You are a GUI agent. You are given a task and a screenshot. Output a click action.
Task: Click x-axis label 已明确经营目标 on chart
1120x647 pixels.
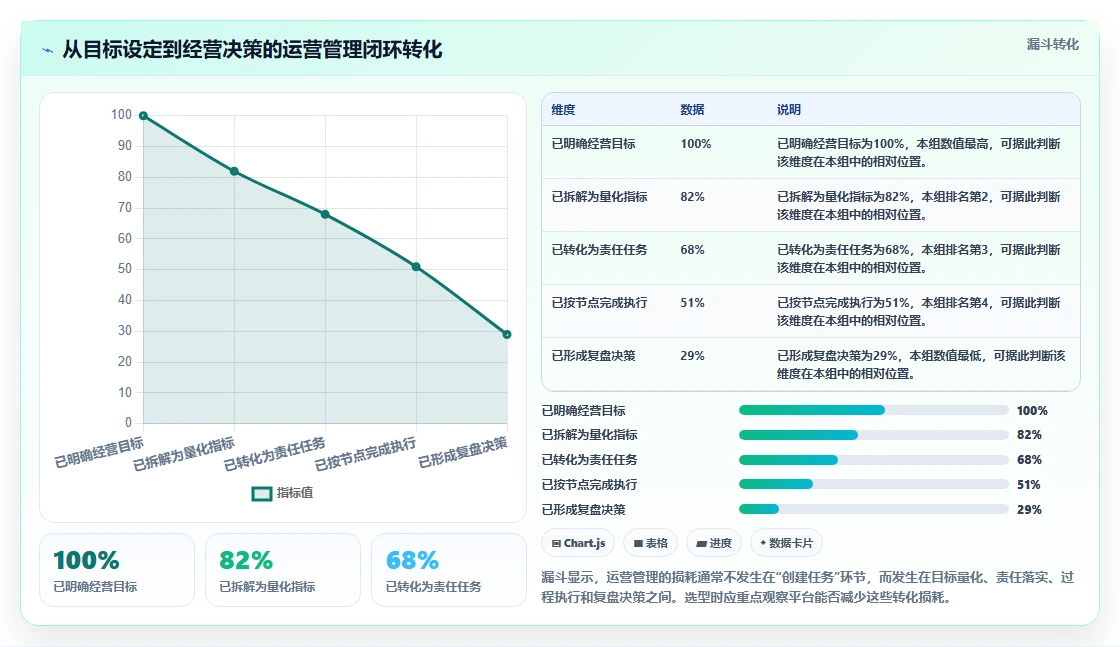pos(99,452)
